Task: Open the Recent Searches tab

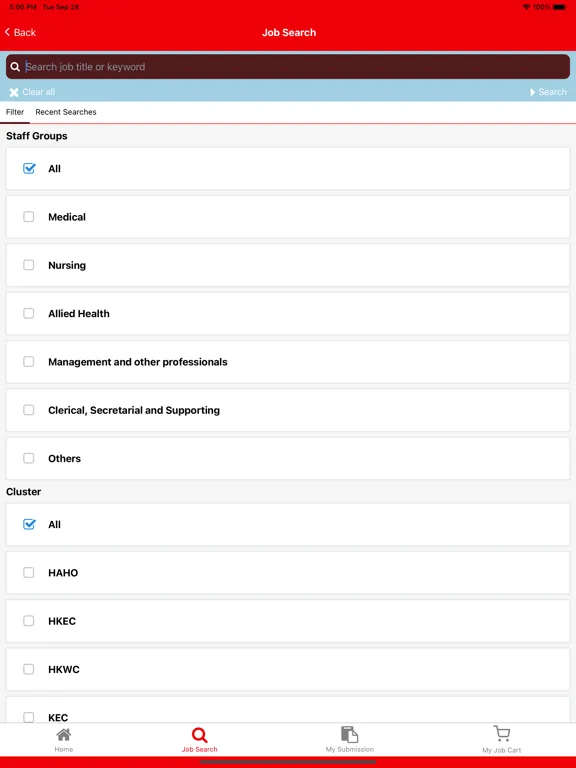Action: pos(66,112)
